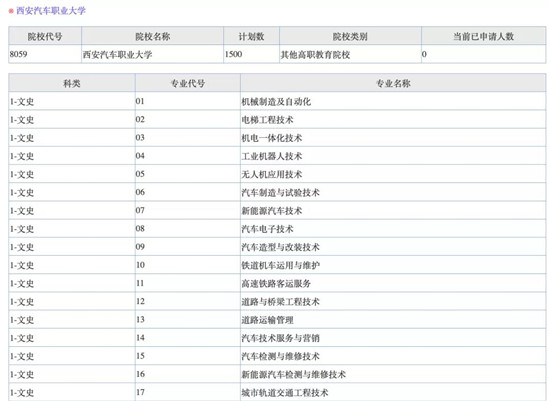Viewport: 550px width, 401px height.
Task: Select the 工业机器人技术 major name
Action: tap(271, 156)
